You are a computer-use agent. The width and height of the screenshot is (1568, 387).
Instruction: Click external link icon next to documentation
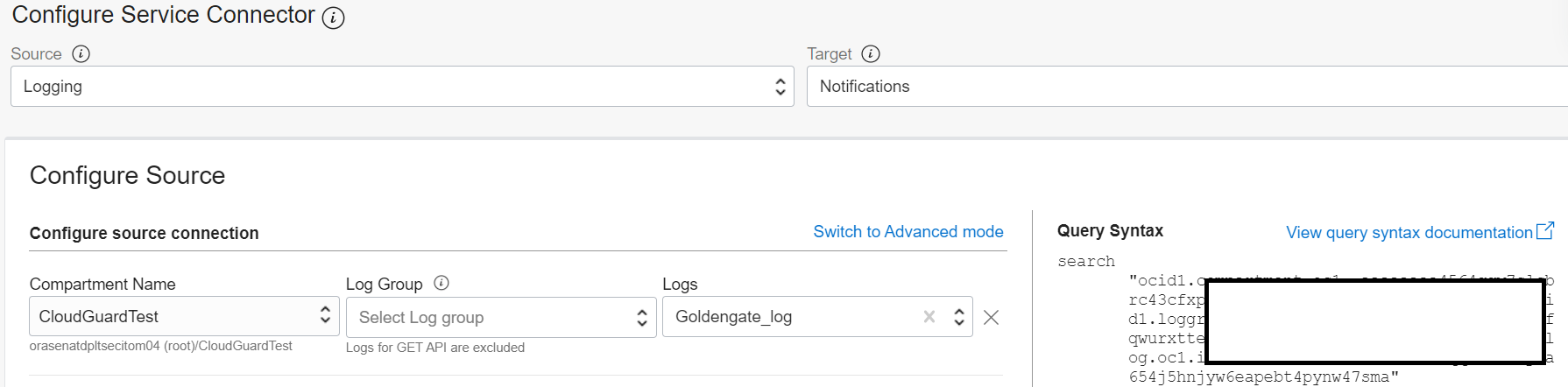coord(1545,231)
